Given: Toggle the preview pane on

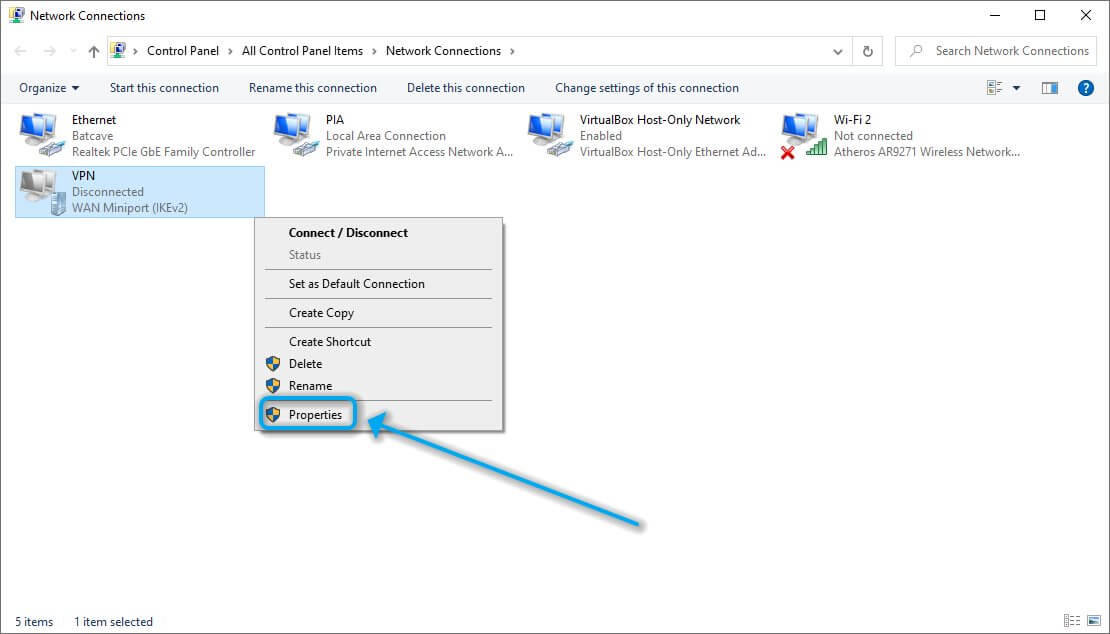Looking at the screenshot, I should tap(1049, 87).
